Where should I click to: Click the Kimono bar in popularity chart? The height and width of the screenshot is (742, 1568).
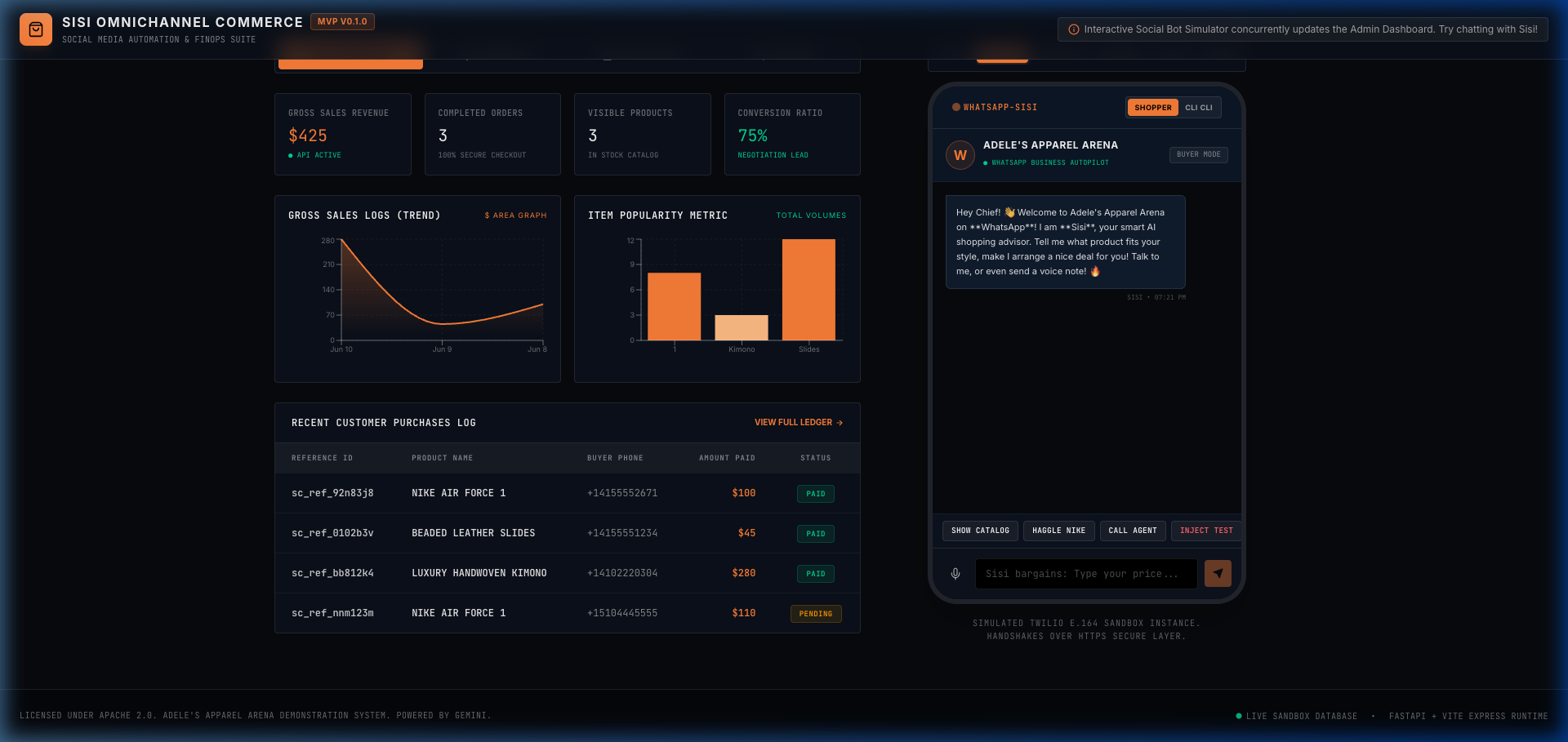tap(742, 327)
